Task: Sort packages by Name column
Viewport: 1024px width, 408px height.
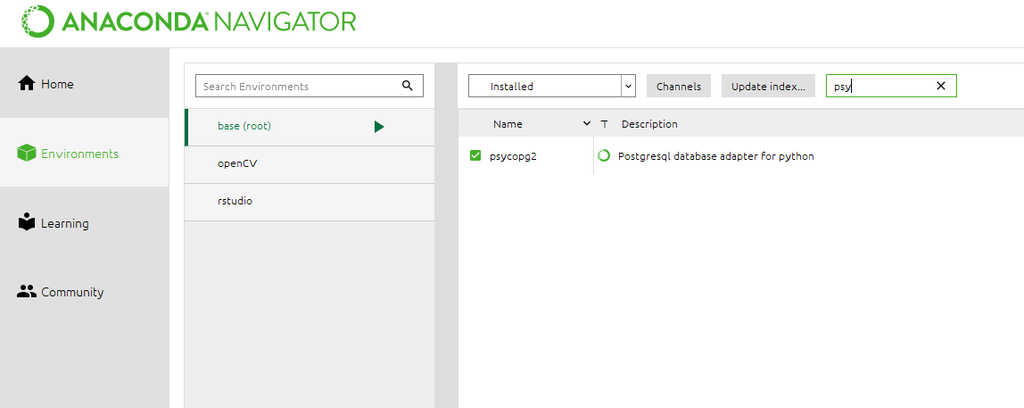Action: pos(507,124)
